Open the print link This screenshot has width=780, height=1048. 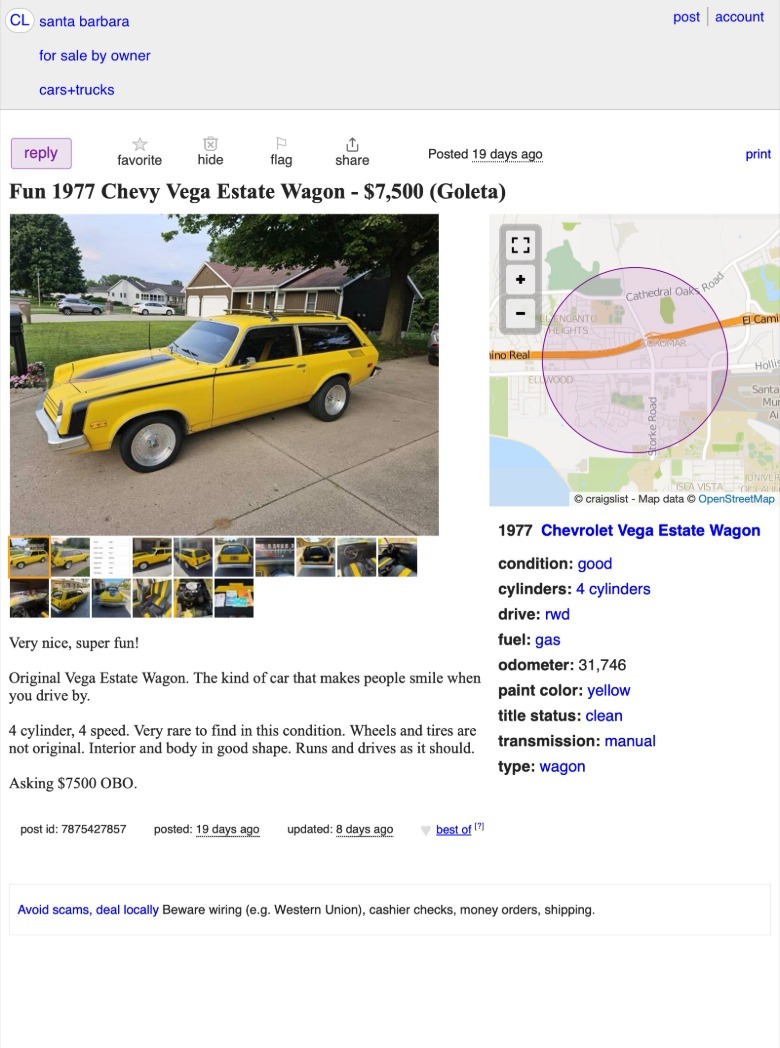758,154
